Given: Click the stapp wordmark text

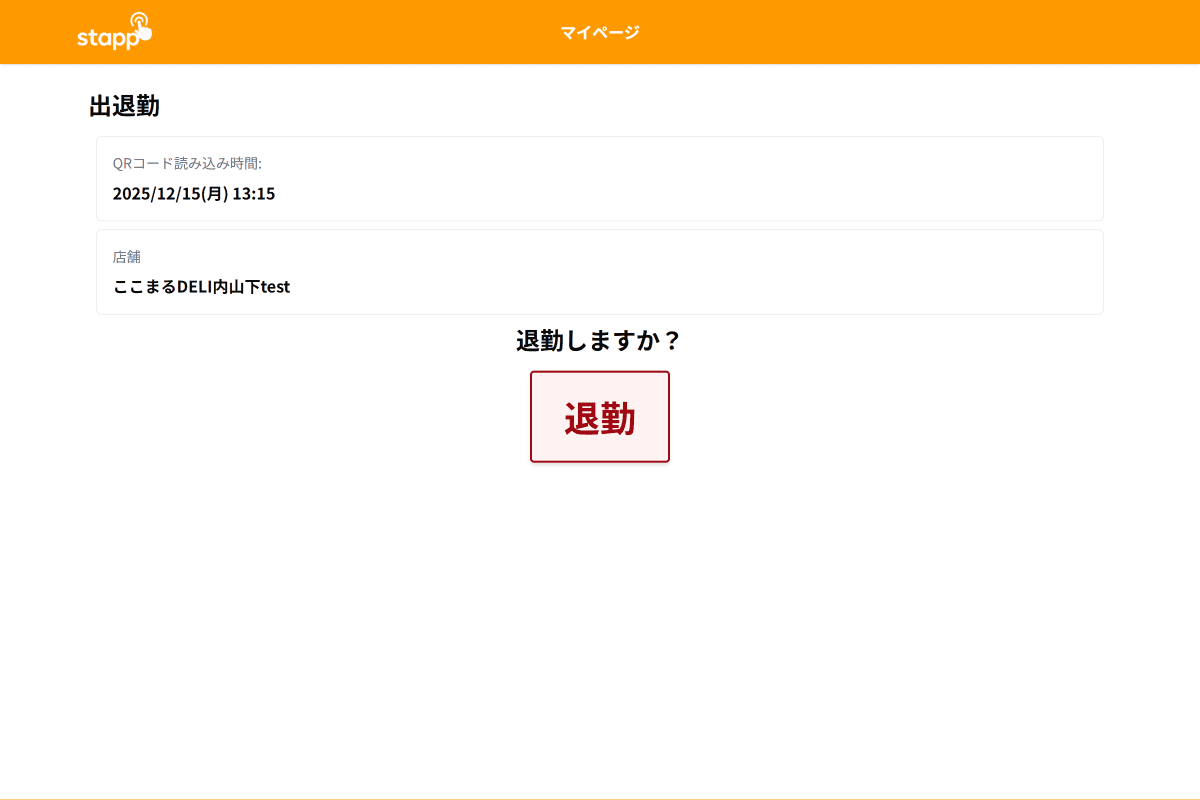Looking at the screenshot, I should [x=105, y=39].
